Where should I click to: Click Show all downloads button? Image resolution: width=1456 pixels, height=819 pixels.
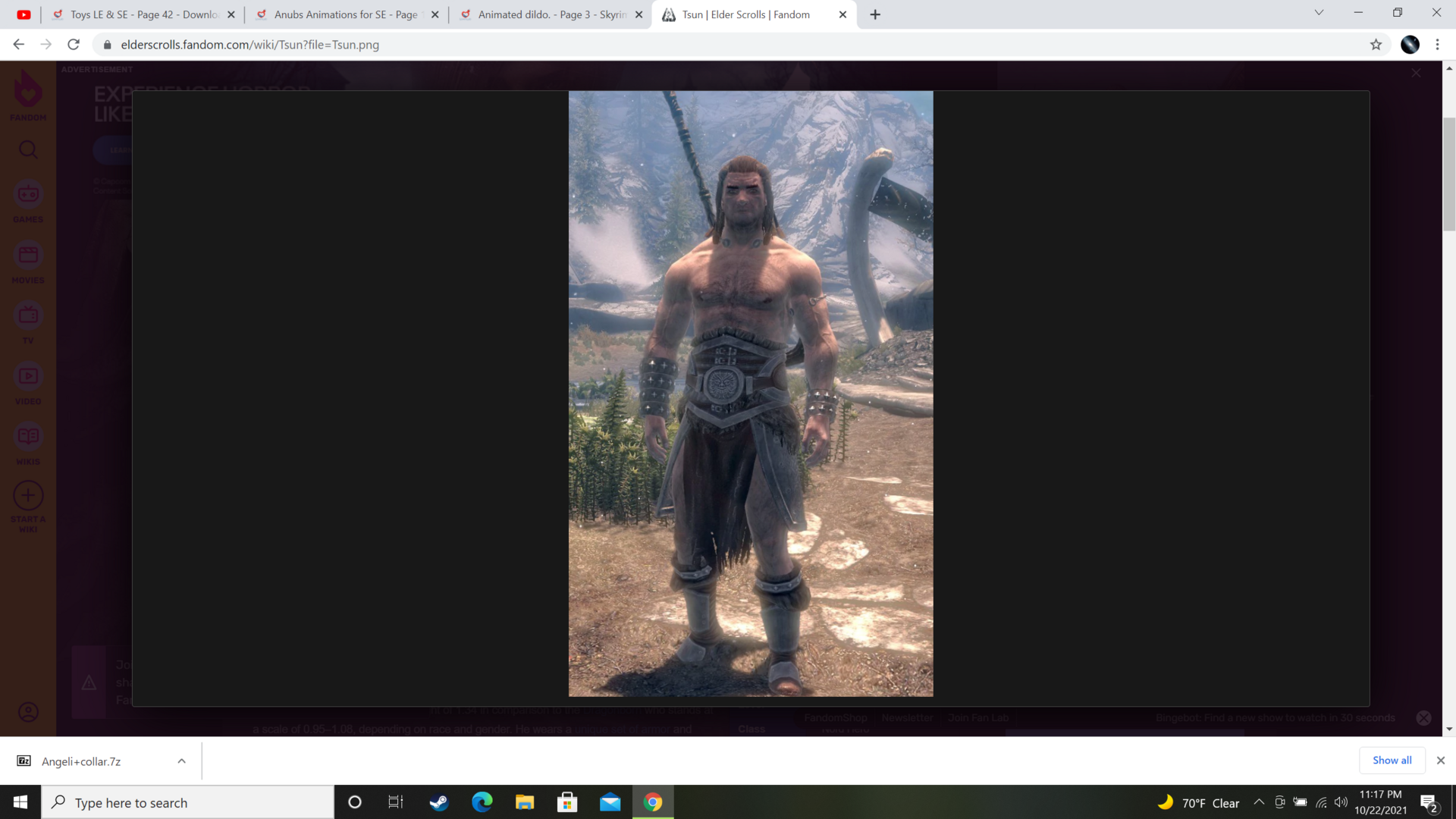pos(1392,760)
